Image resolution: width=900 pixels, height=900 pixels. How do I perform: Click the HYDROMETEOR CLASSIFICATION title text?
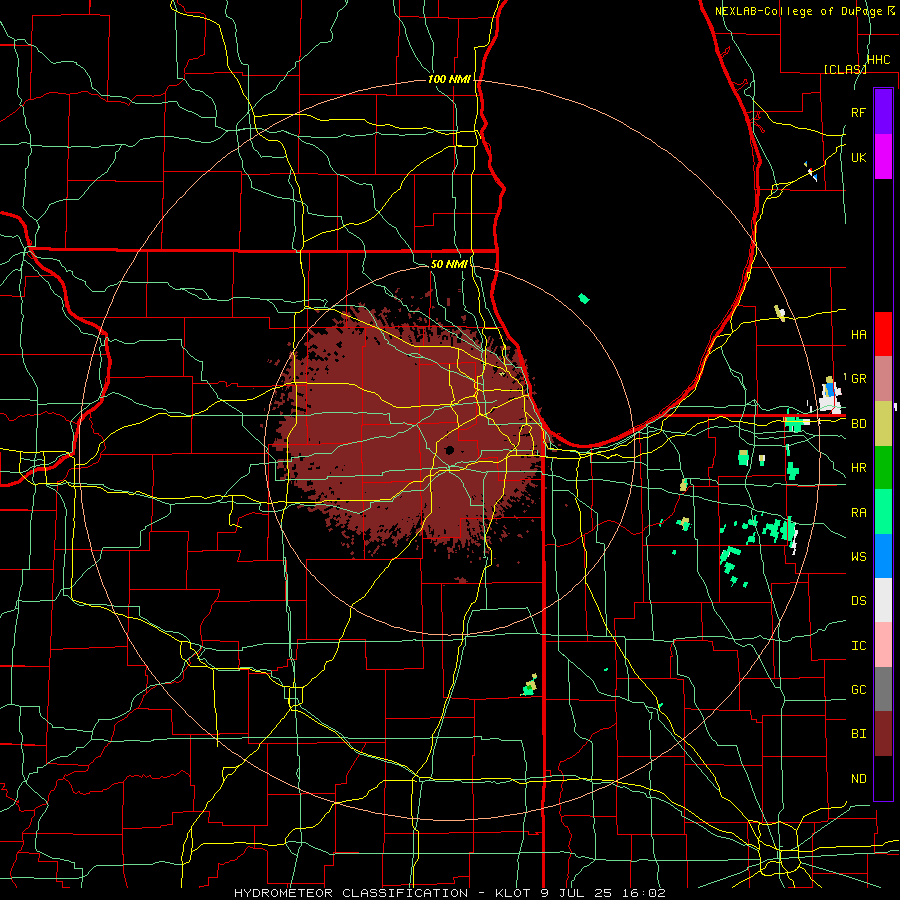[351, 893]
